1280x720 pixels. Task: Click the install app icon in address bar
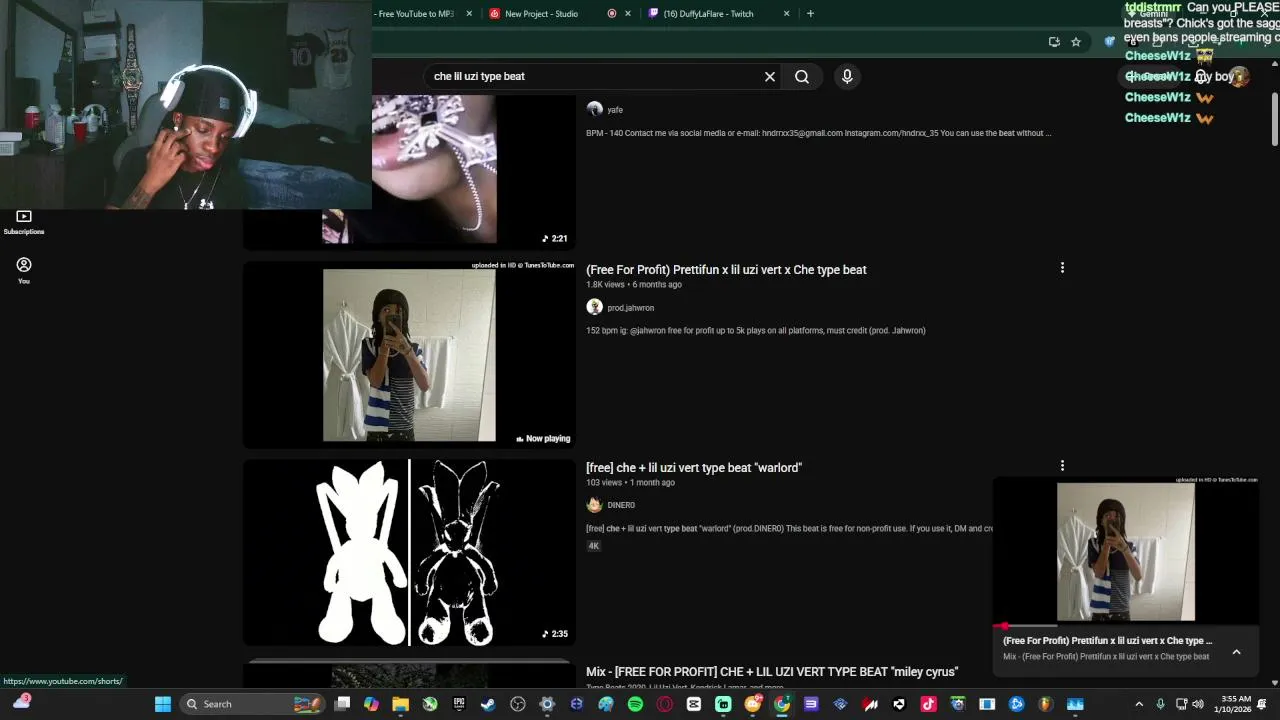pyautogui.click(x=1054, y=42)
